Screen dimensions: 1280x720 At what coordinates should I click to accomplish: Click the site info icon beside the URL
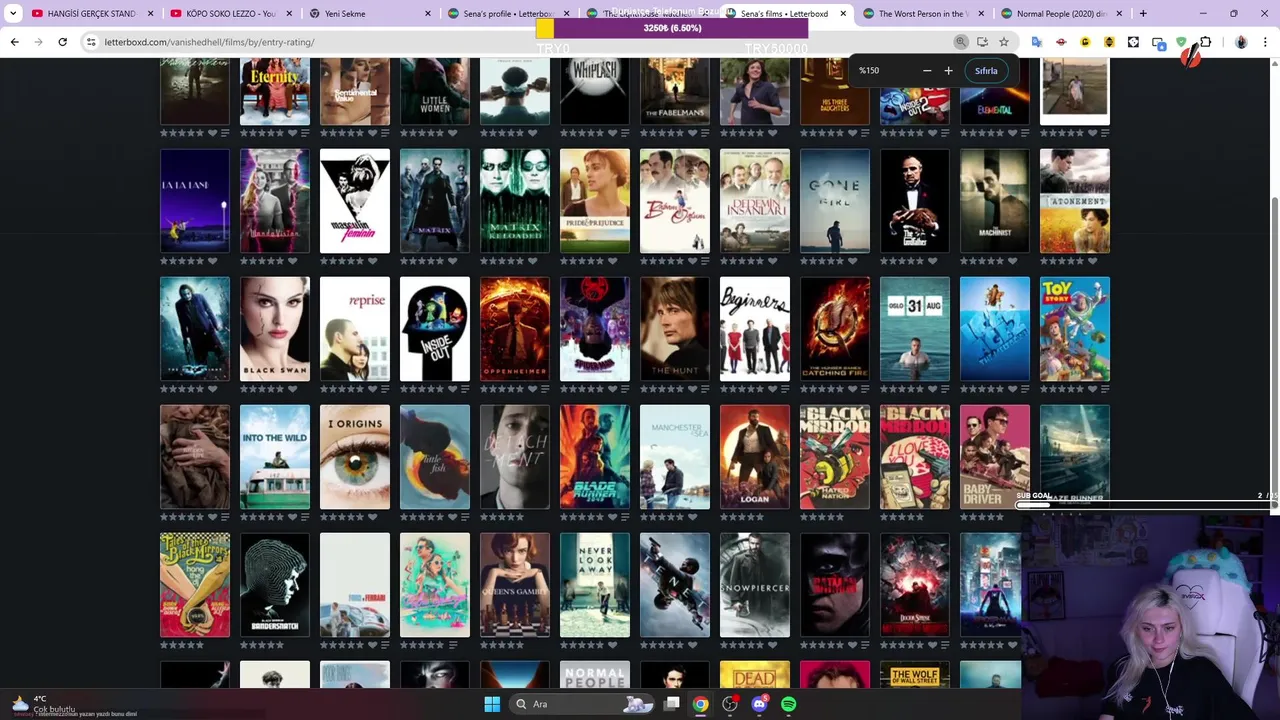click(x=91, y=42)
